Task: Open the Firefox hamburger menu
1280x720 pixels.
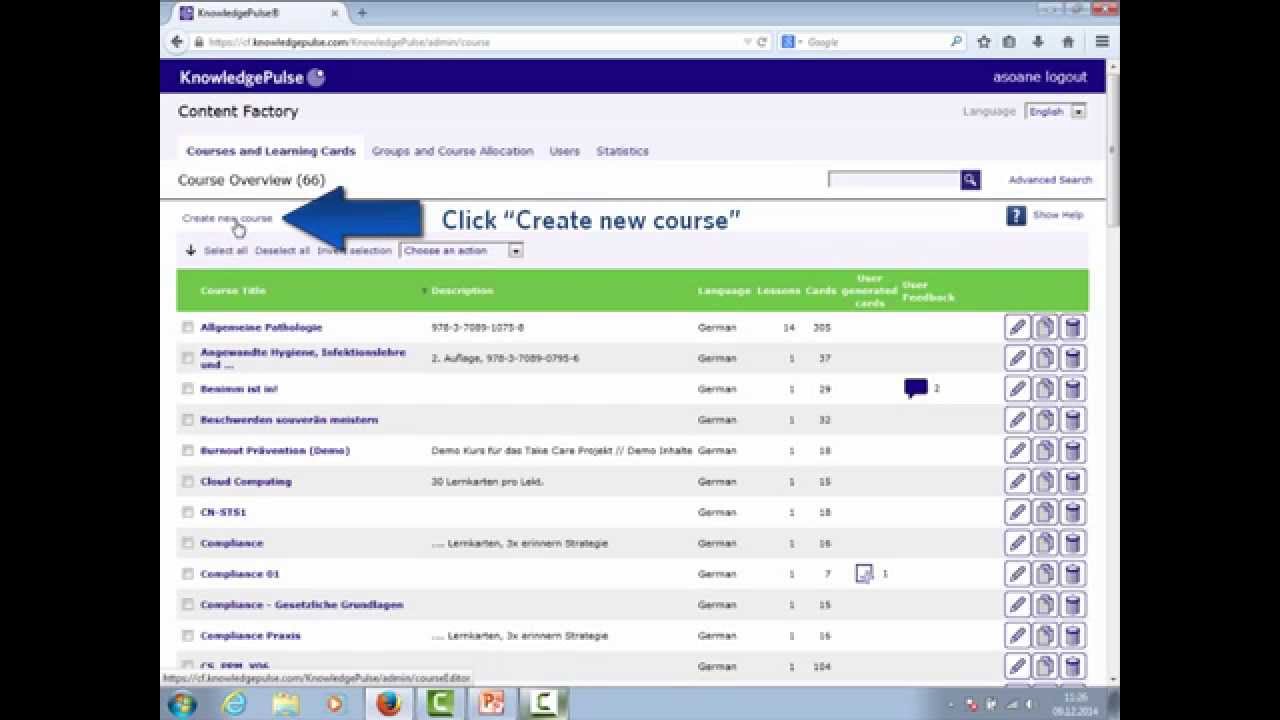Action: point(1102,42)
